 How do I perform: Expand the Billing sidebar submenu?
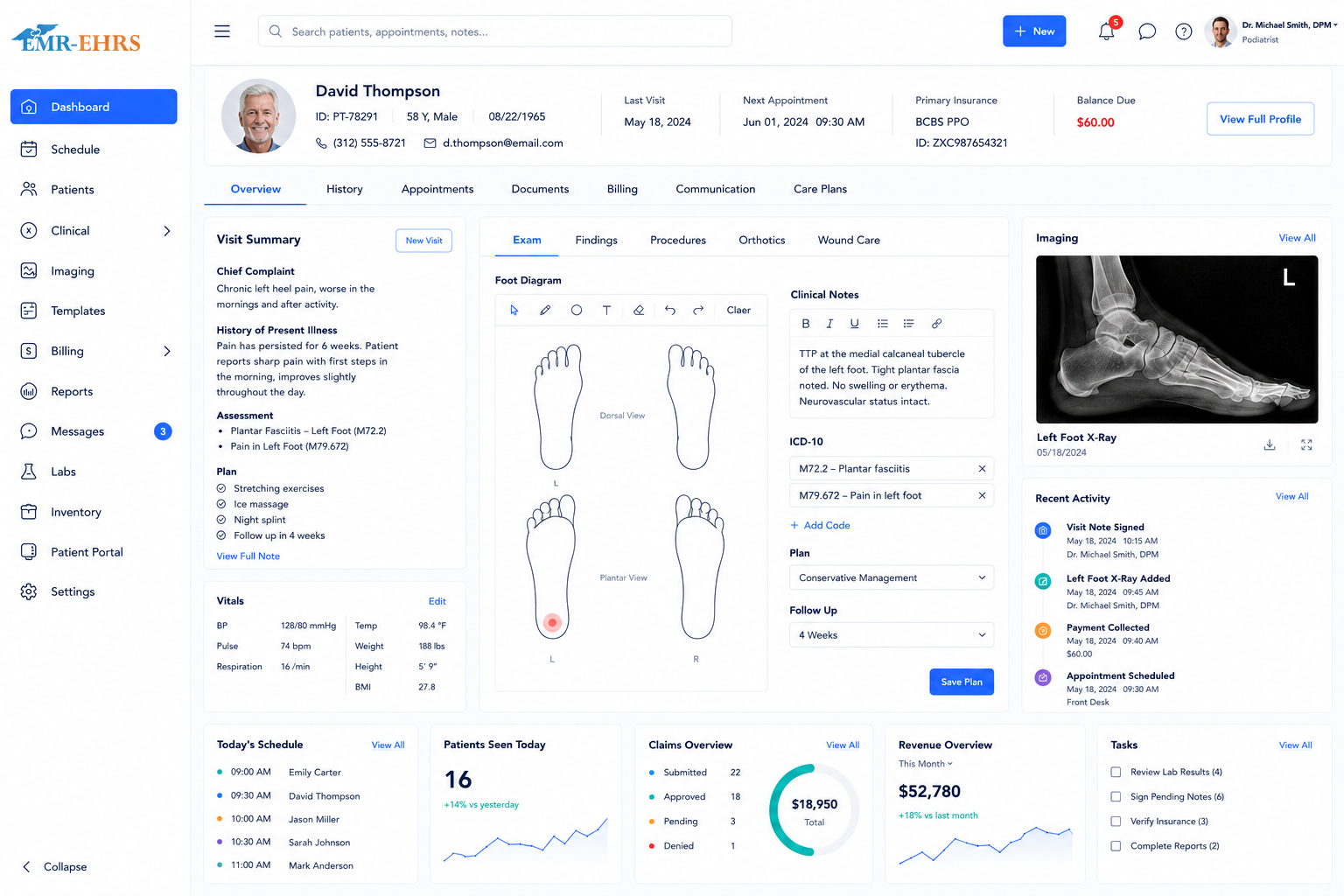(167, 351)
